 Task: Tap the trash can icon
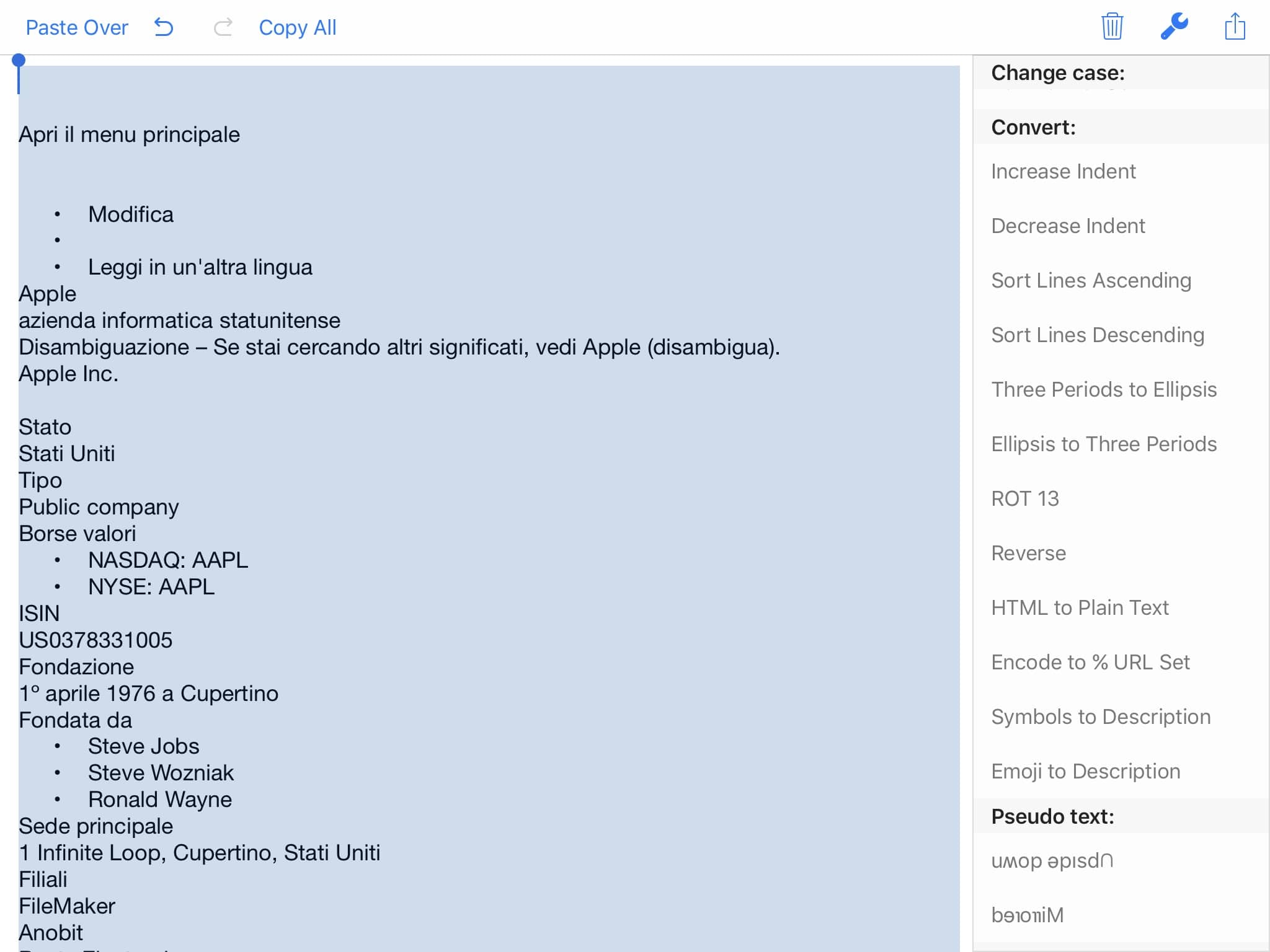pyautogui.click(x=1112, y=27)
